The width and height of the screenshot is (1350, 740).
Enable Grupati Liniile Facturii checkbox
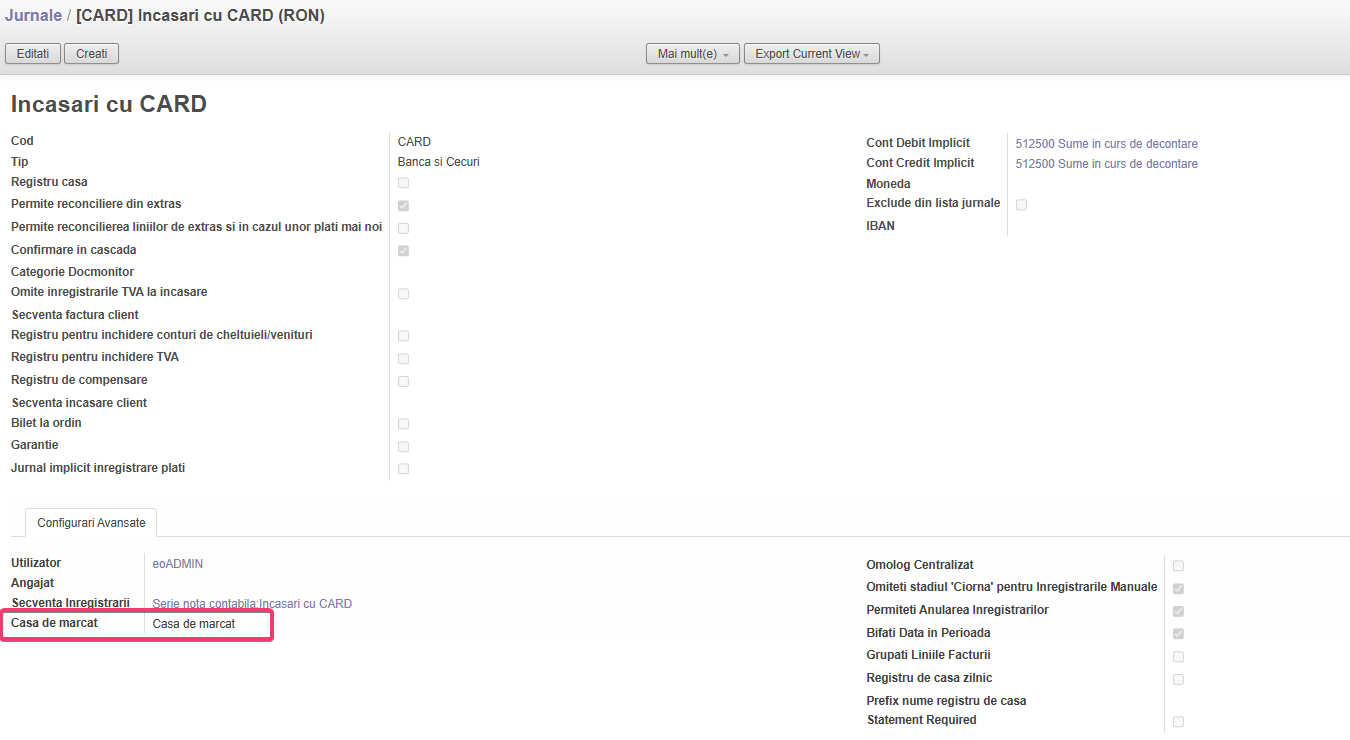(x=1178, y=657)
